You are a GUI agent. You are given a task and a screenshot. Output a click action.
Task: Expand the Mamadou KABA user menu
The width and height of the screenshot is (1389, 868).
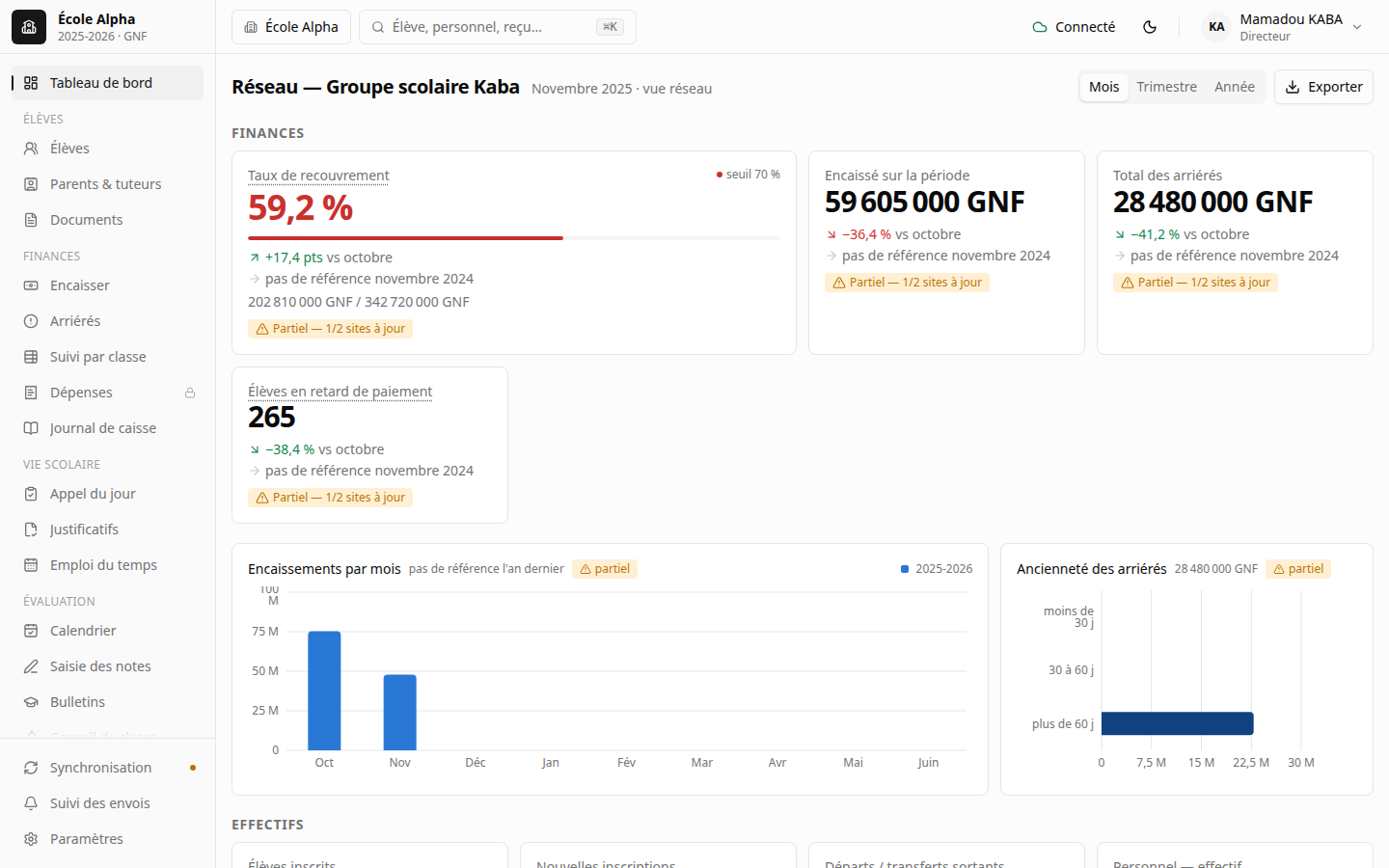[1284, 27]
